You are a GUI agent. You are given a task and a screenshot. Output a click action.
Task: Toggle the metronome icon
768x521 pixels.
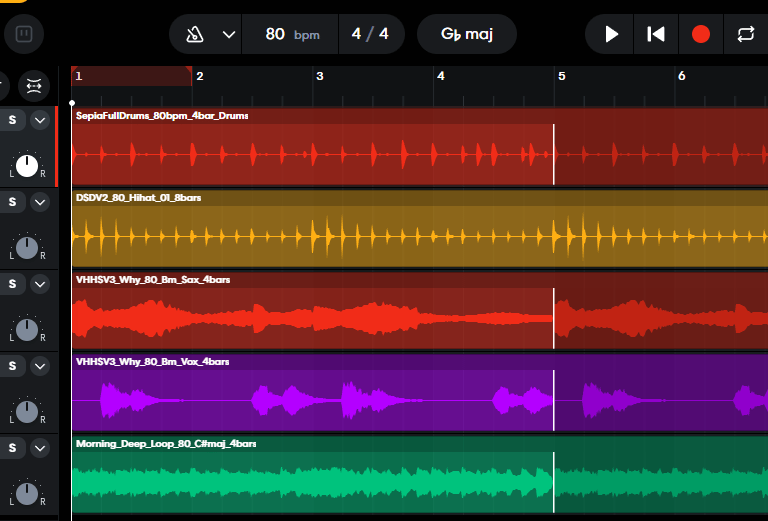(195, 34)
